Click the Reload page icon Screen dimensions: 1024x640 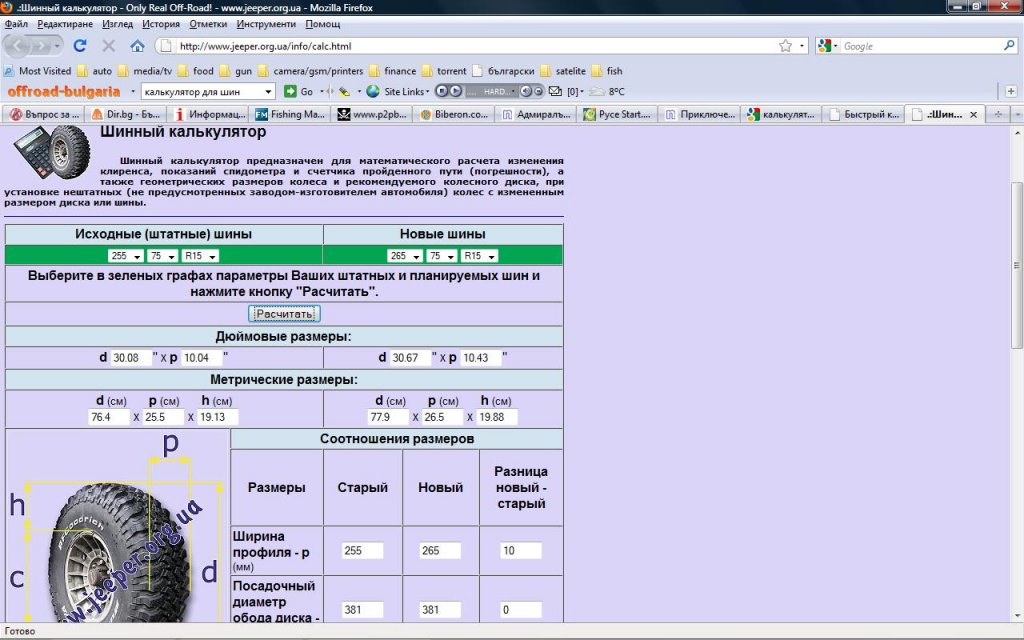80,46
